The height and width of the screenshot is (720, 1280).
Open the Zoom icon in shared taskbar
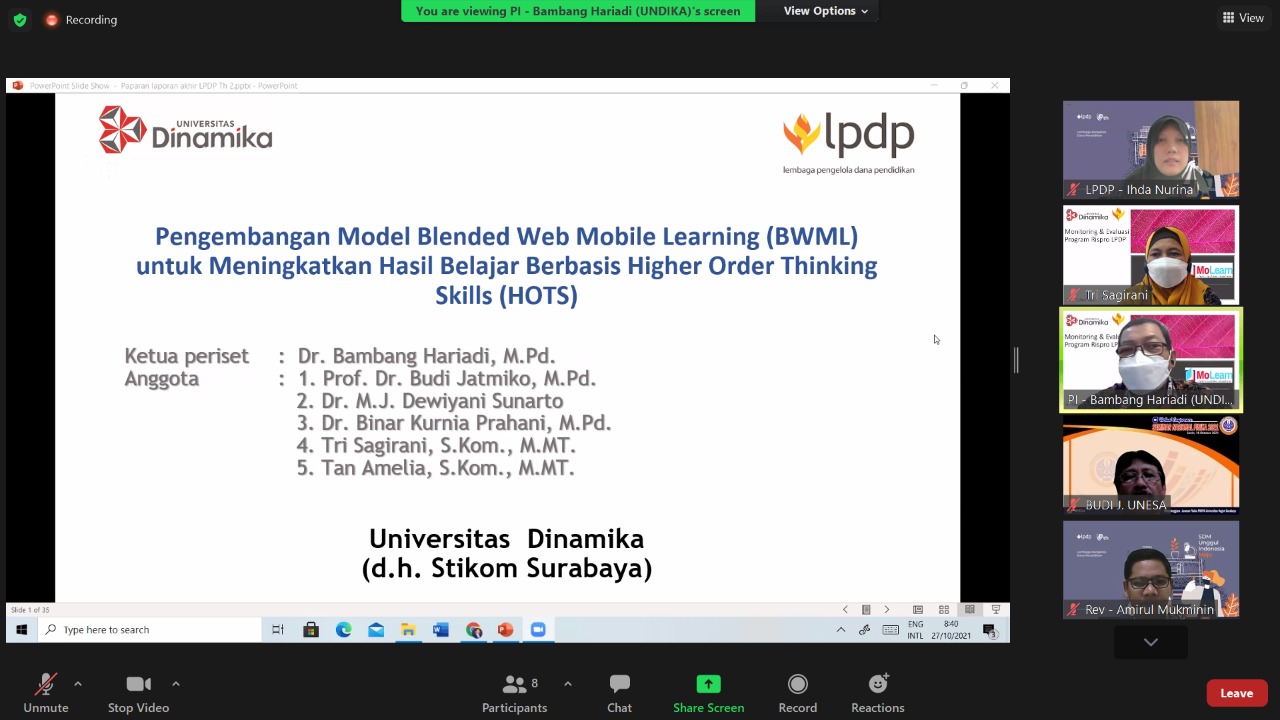pos(538,629)
